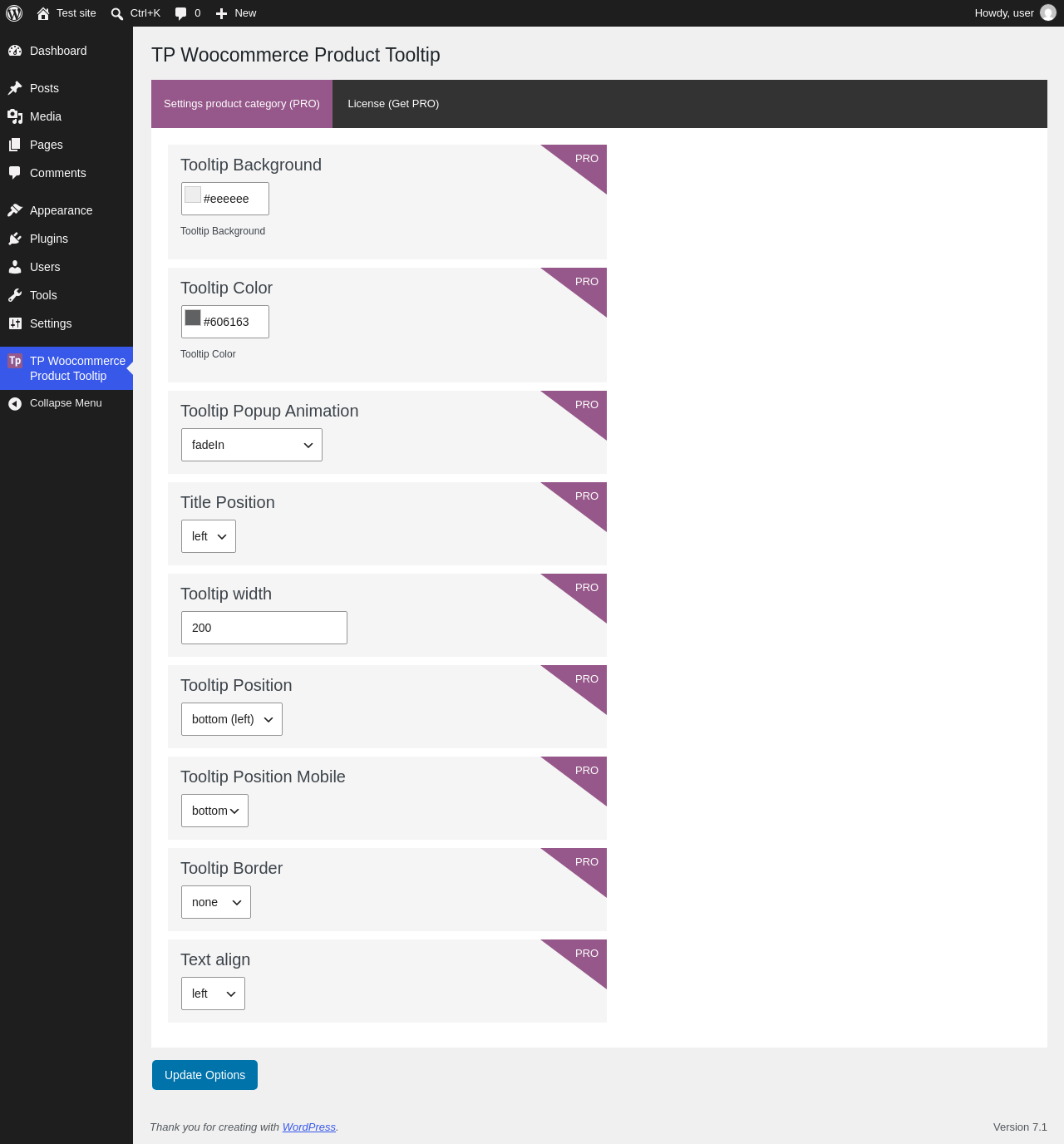
Task: Click the #606163 hex value field
Action: (226, 322)
